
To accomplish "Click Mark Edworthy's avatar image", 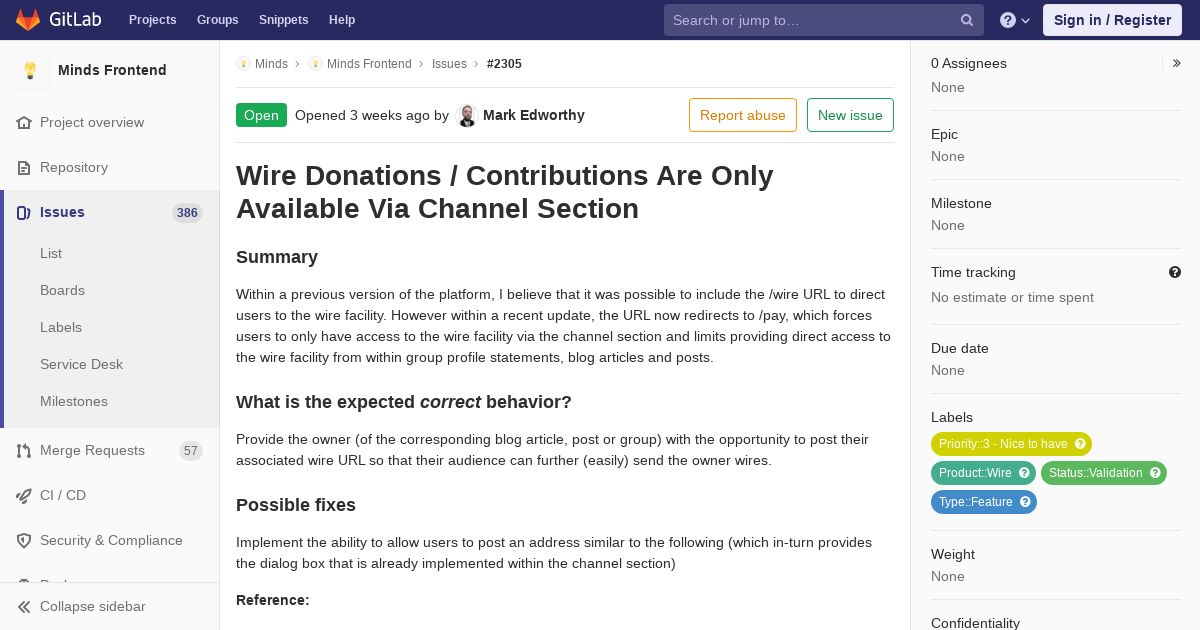I will click(x=466, y=115).
